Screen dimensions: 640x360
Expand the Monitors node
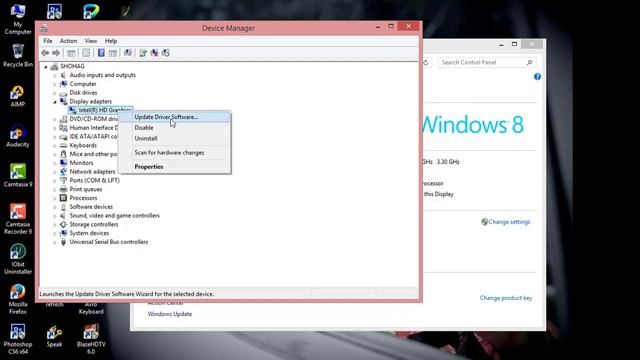click(55, 163)
